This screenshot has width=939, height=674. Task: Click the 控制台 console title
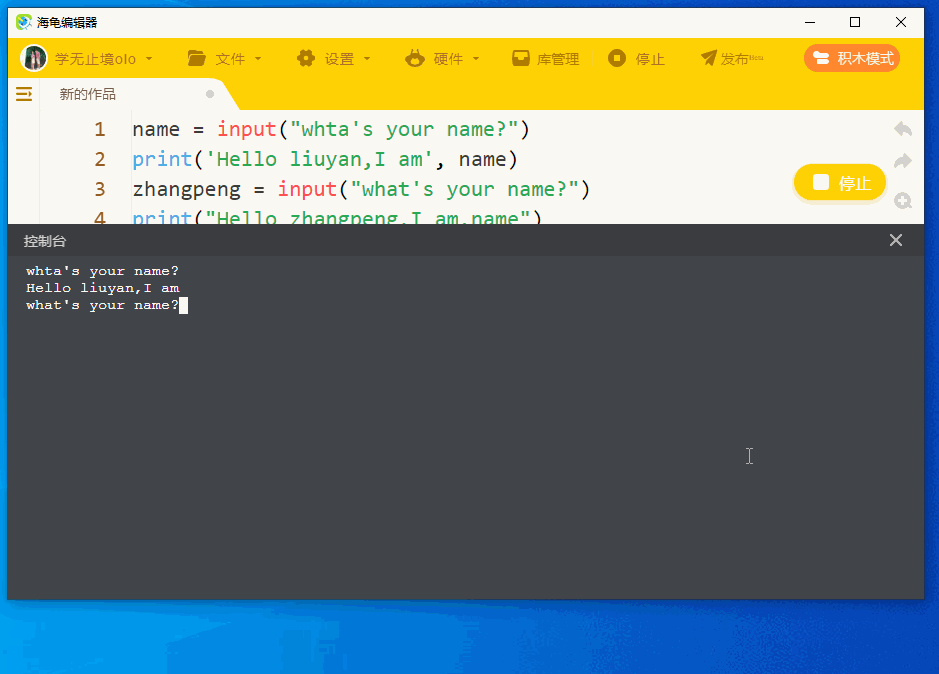[x=45, y=241]
